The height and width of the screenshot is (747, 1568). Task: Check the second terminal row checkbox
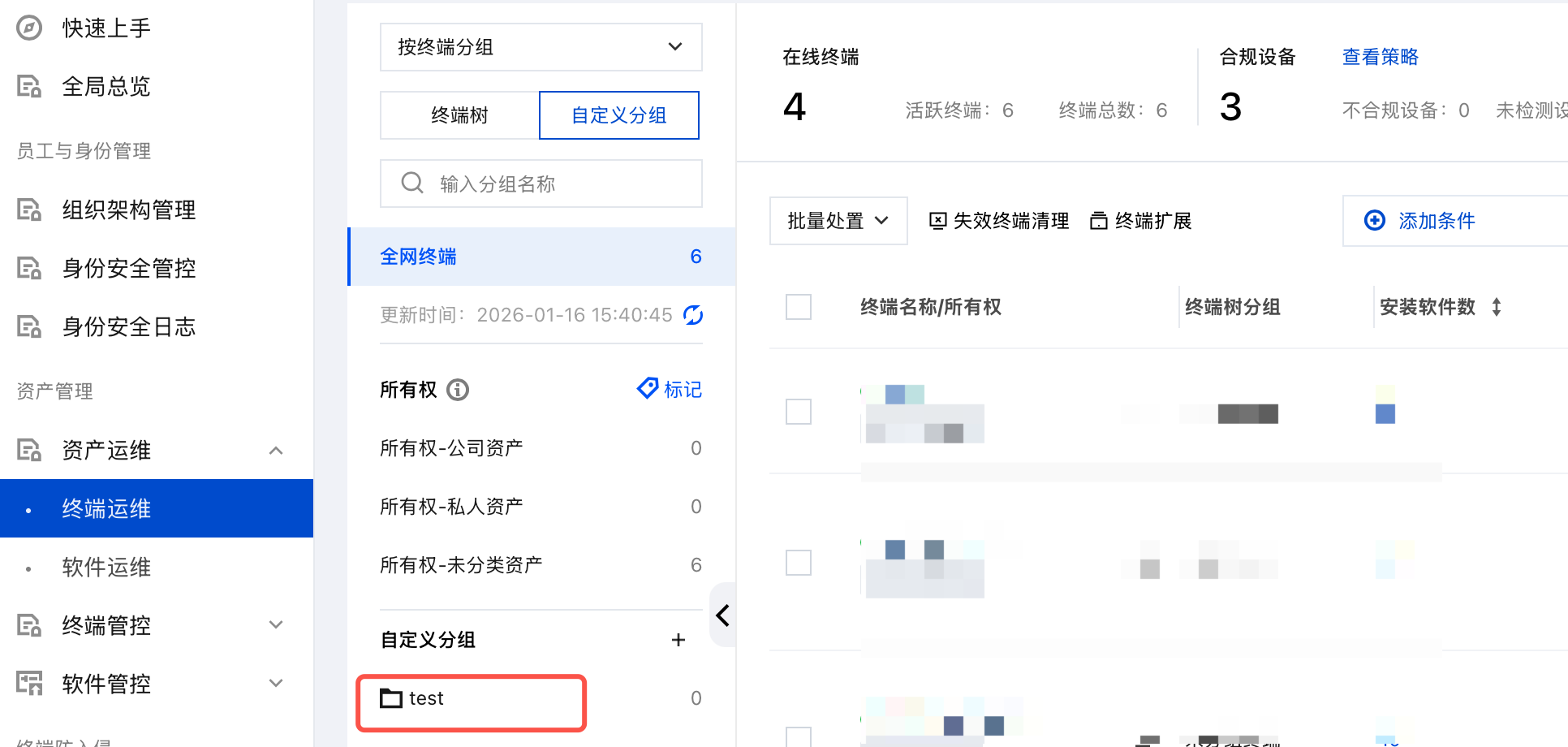799,563
